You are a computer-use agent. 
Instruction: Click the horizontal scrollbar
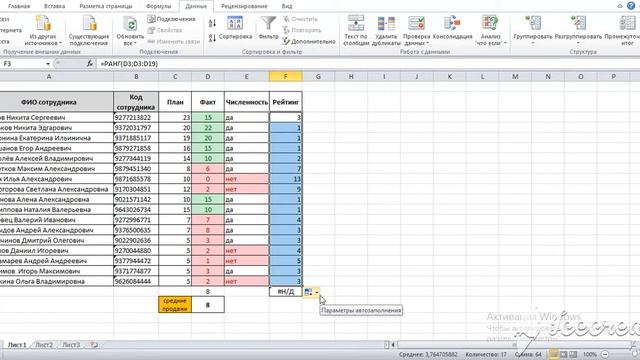click(513, 345)
